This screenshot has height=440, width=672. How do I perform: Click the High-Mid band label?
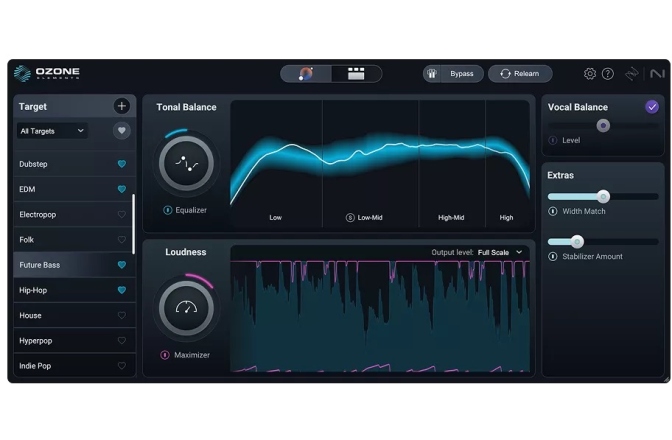point(451,218)
